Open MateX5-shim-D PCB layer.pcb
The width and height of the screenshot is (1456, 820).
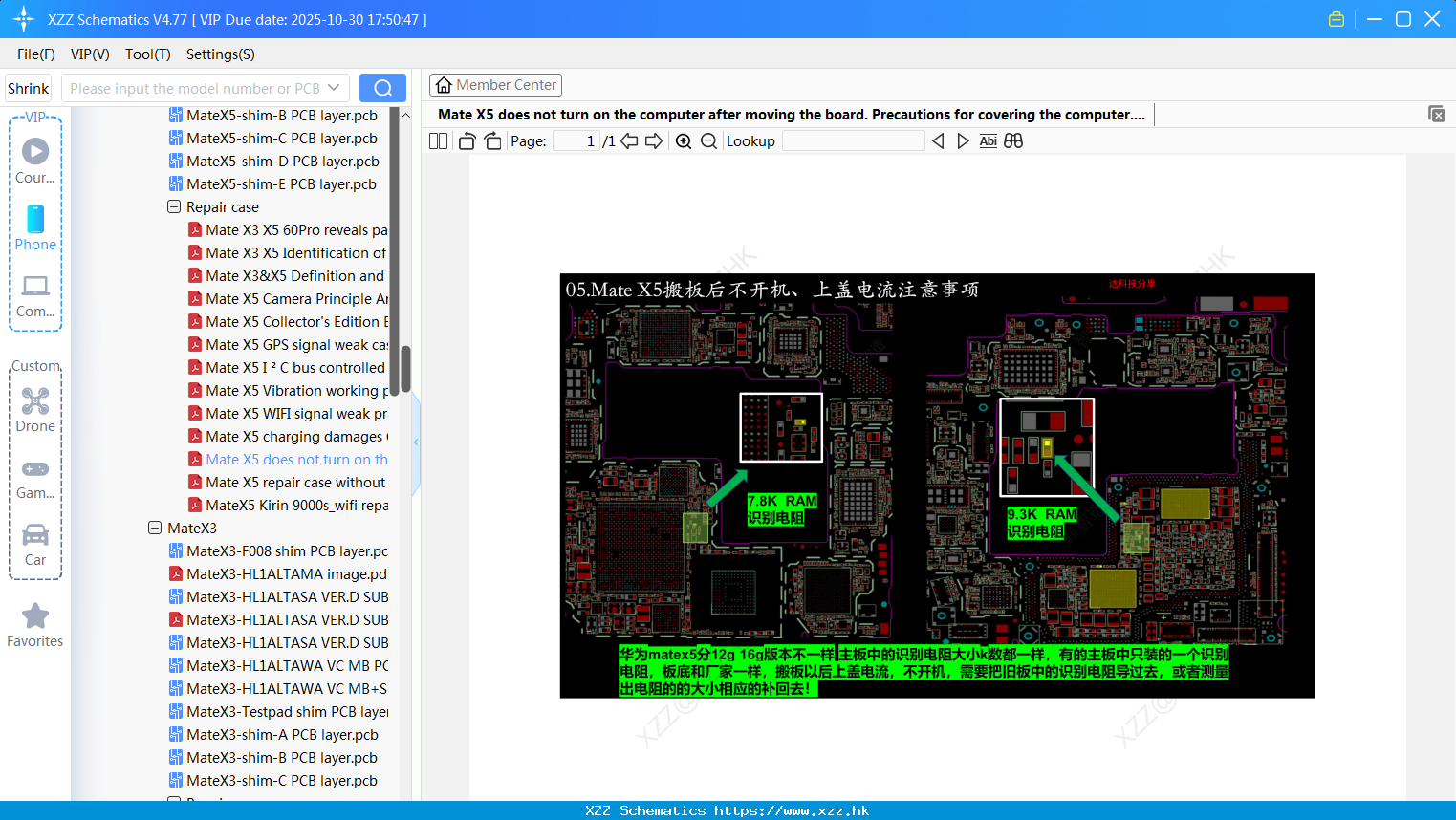point(274,161)
